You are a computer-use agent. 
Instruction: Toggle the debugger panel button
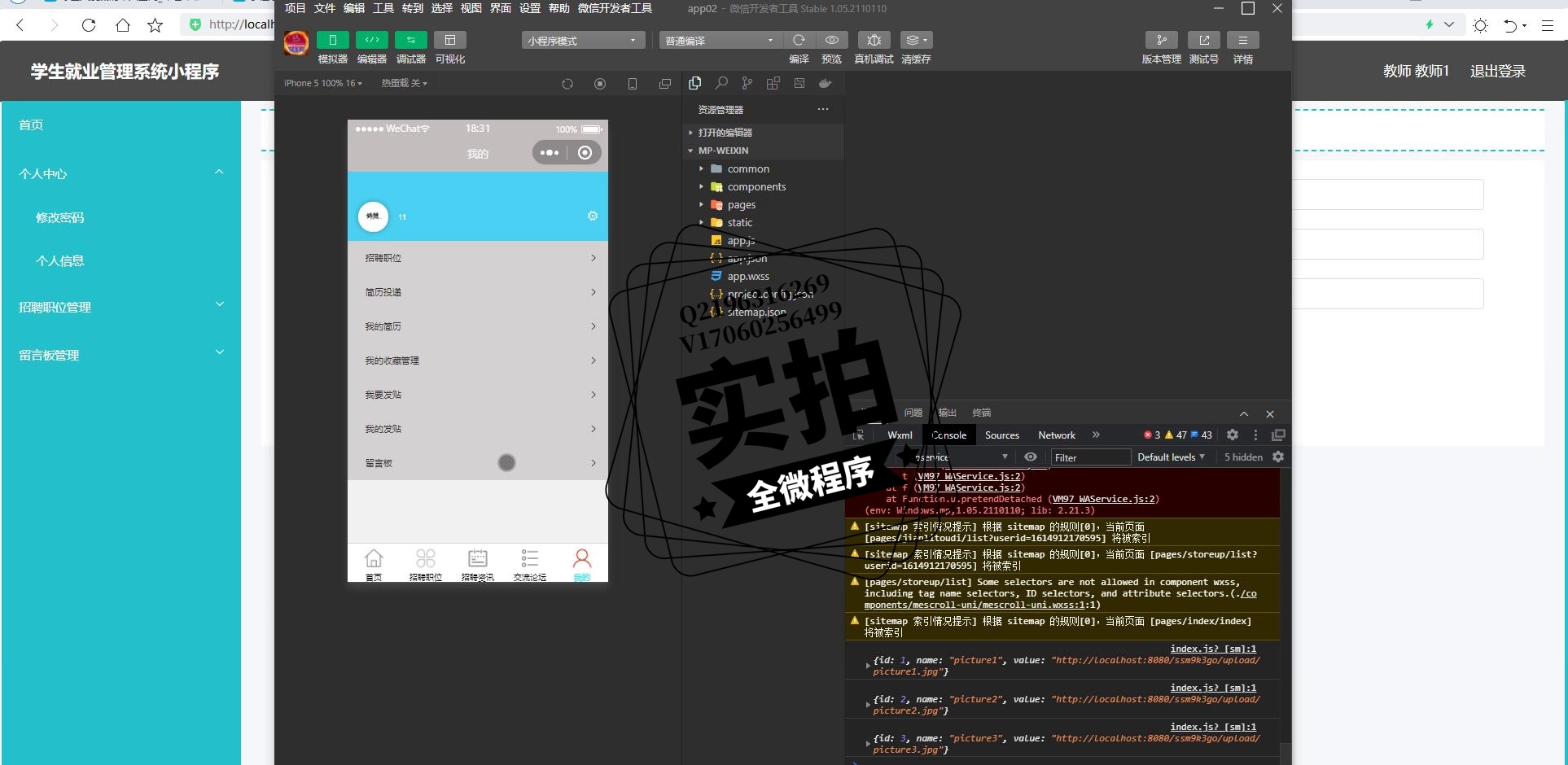click(410, 40)
